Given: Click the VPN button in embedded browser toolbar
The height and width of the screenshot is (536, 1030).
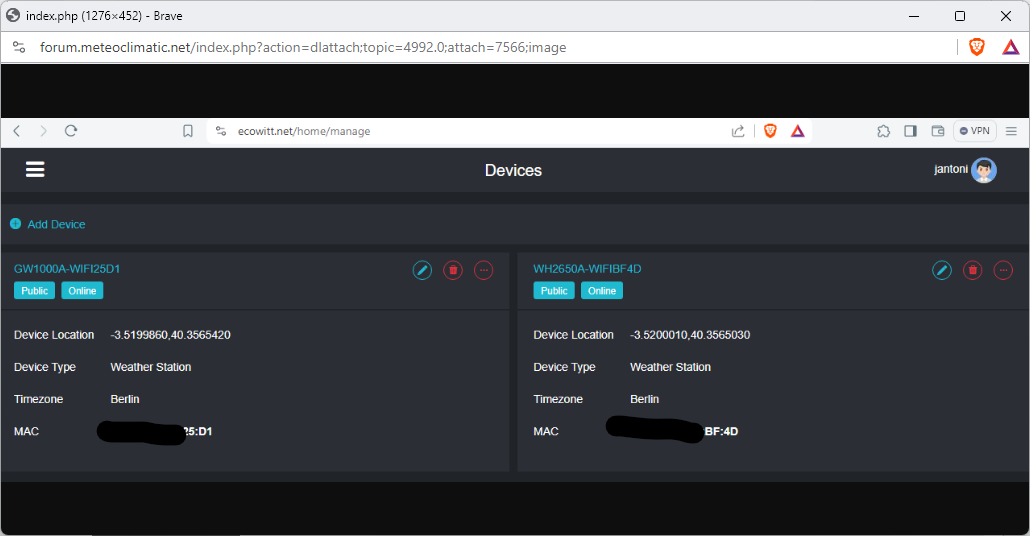Looking at the screenshot, I should point(975,131).
